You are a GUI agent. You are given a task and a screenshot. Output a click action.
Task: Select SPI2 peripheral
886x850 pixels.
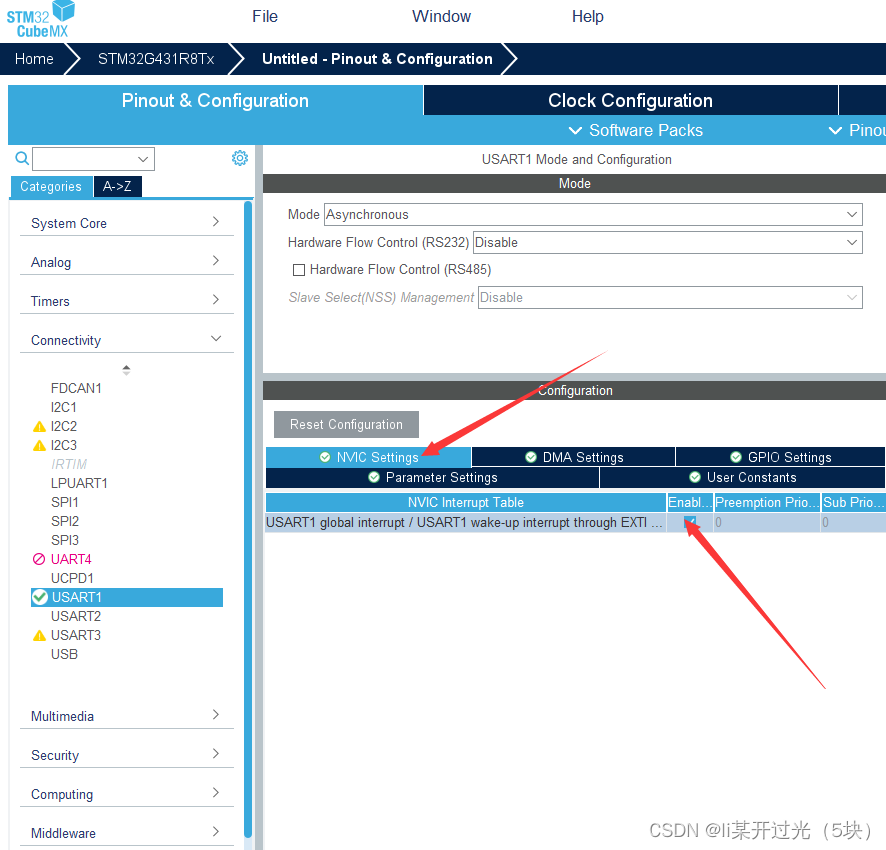coord(64,522)
